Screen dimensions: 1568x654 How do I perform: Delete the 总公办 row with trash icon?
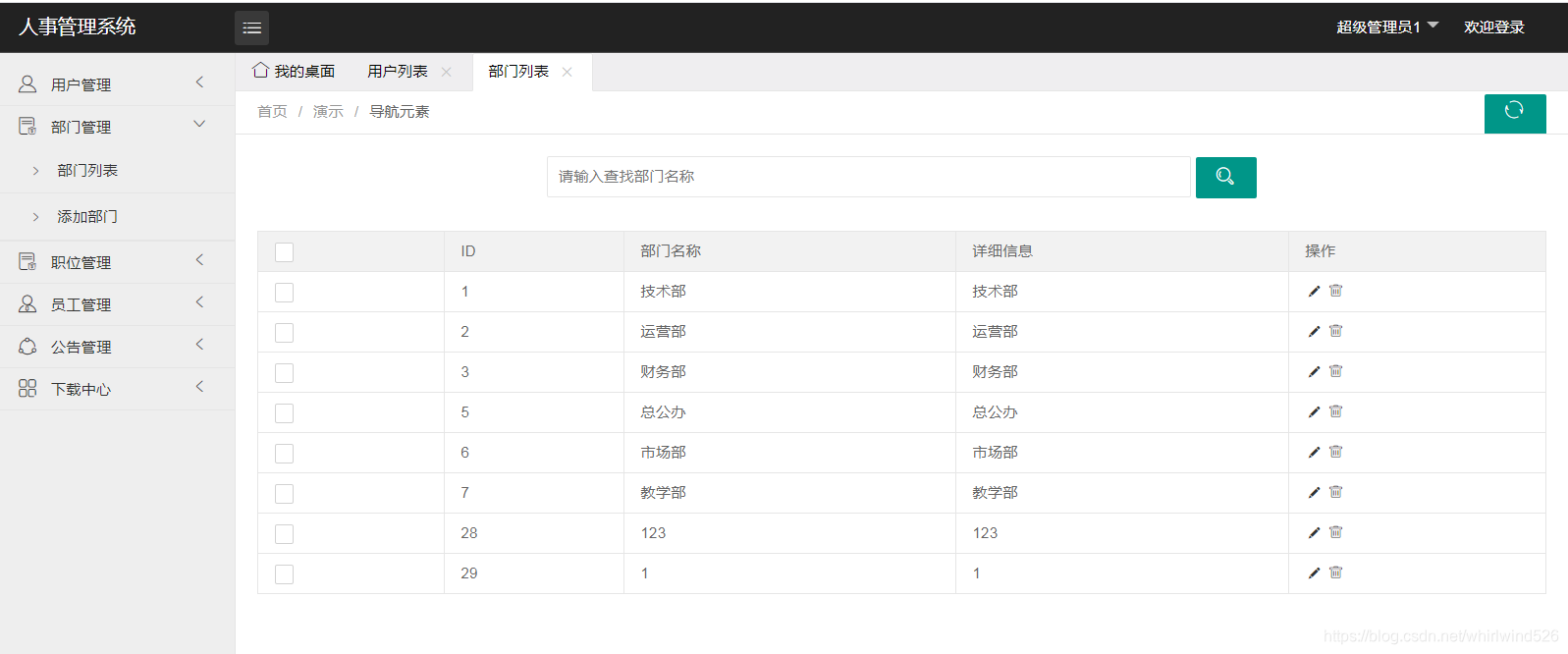1335,411
